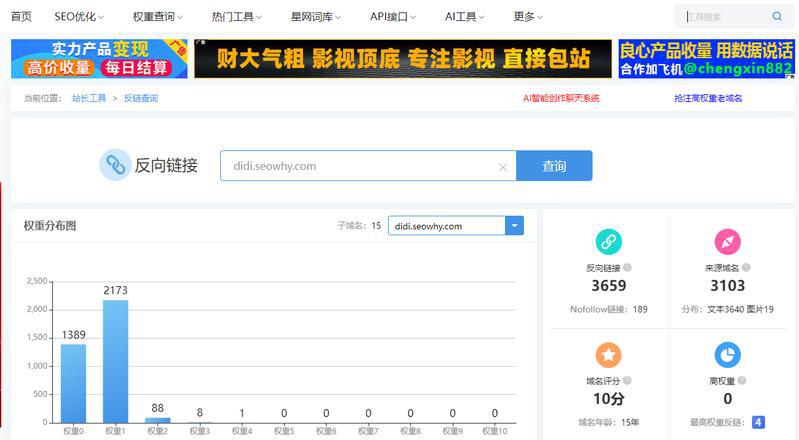Click the 3659 backlink count value
This screenshot has height=440, width=799.
coord(608,286)
